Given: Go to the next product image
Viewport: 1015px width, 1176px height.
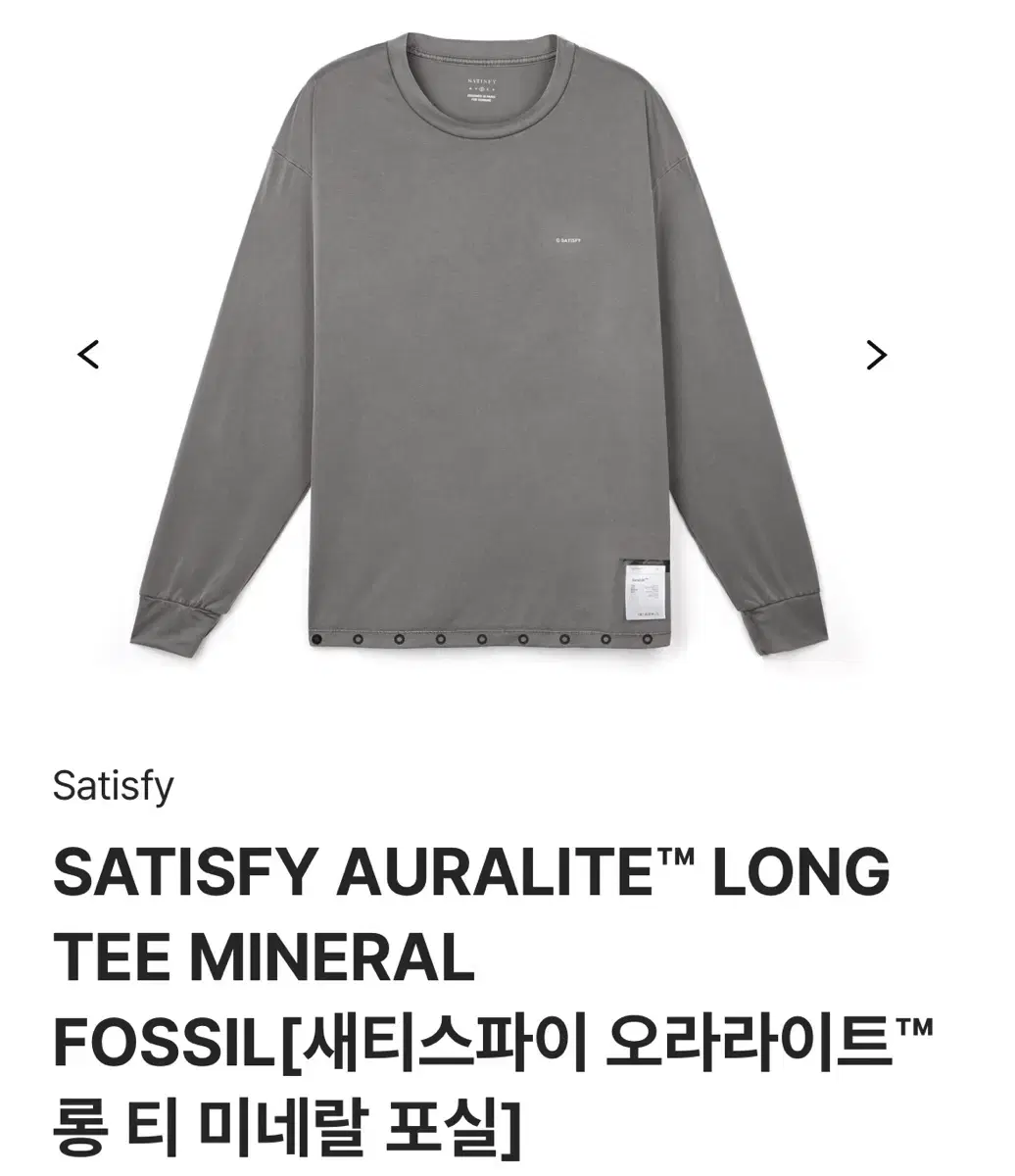Looking at the screenshot, I should (877, 354).
